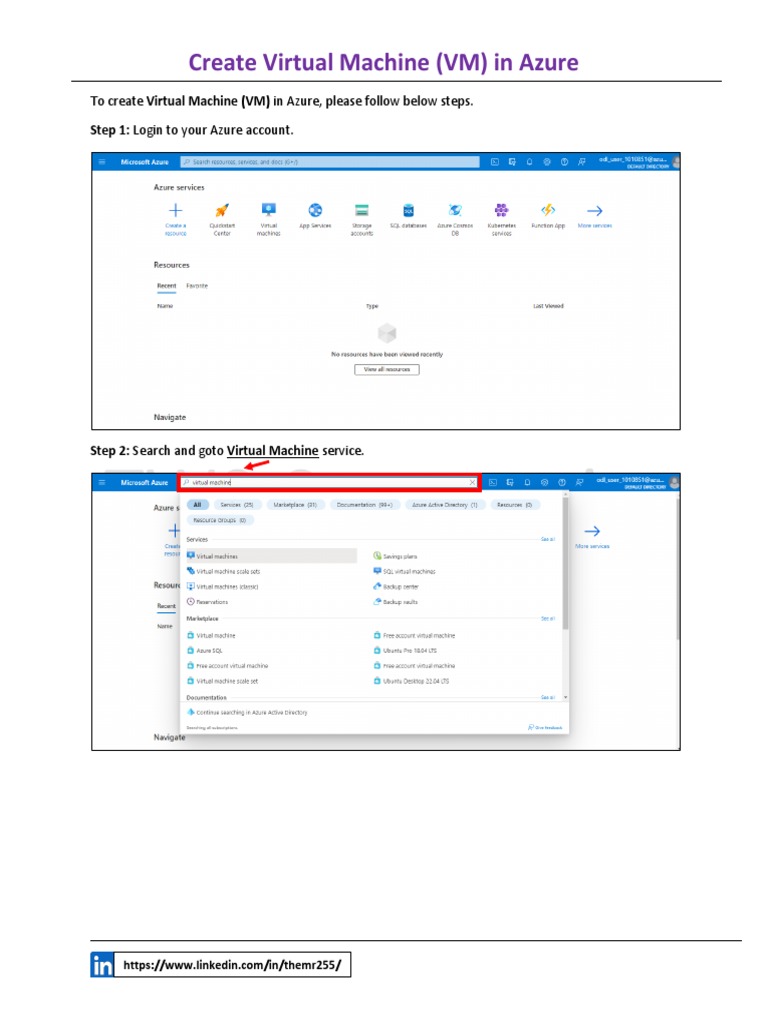768x1024 pixels.
Task: Open Virtual machines icon under Azure services
Action: coord(268,210)
